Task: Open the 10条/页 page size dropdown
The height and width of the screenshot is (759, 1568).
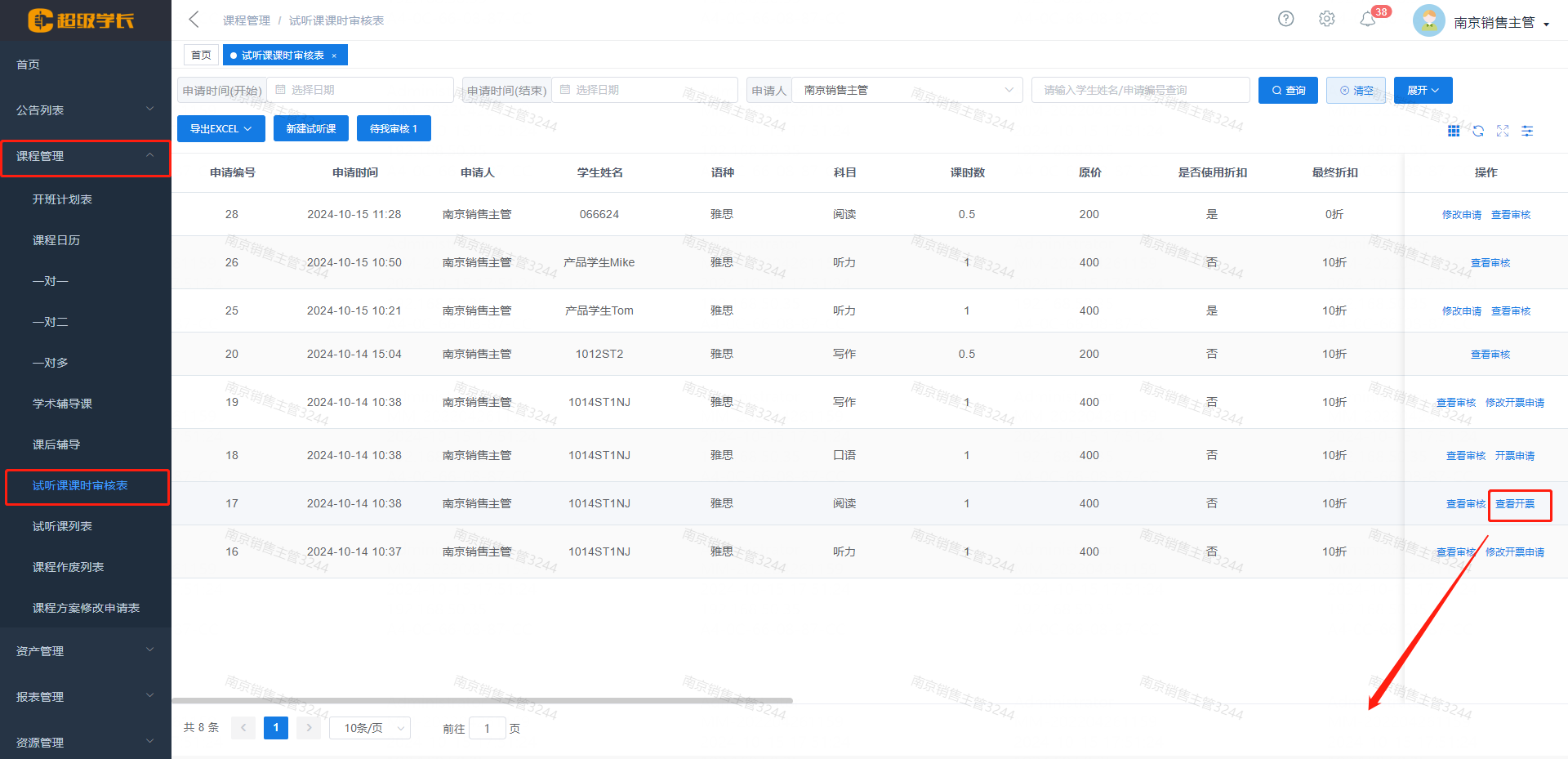Action: point(370,728)
